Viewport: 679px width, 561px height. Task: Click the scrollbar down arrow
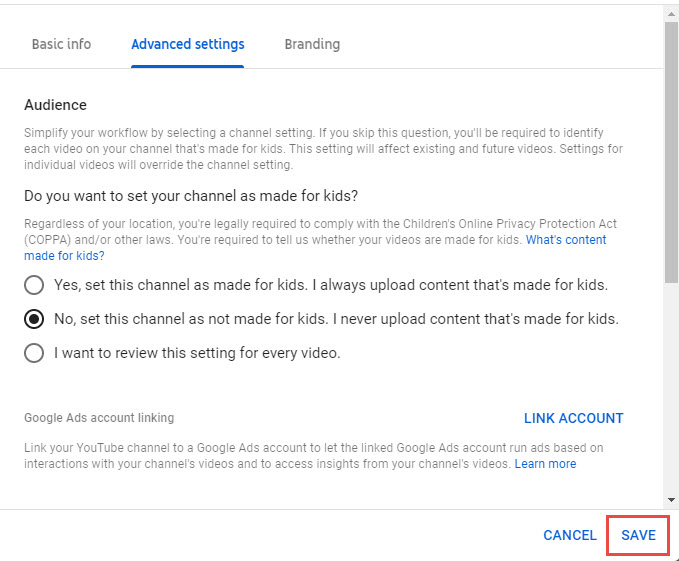[671, 500]
